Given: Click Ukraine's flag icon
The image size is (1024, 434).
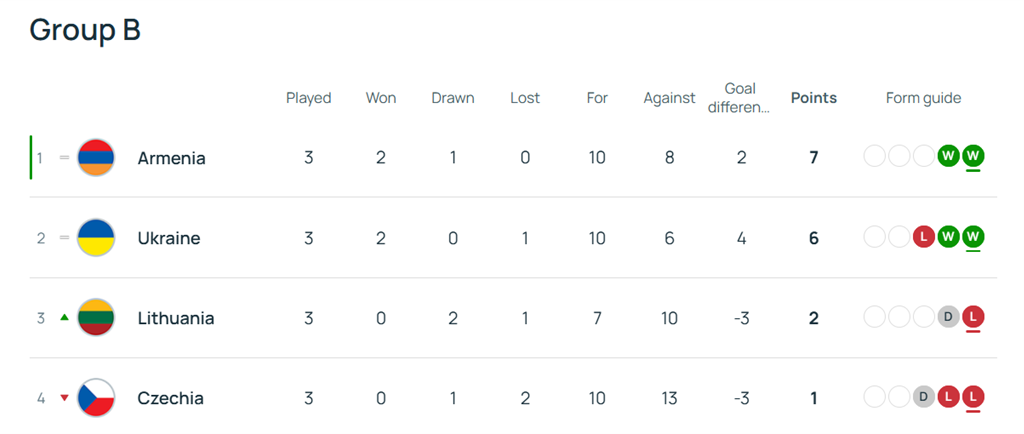Looking at the screenshot, I should tap(96, 238).
